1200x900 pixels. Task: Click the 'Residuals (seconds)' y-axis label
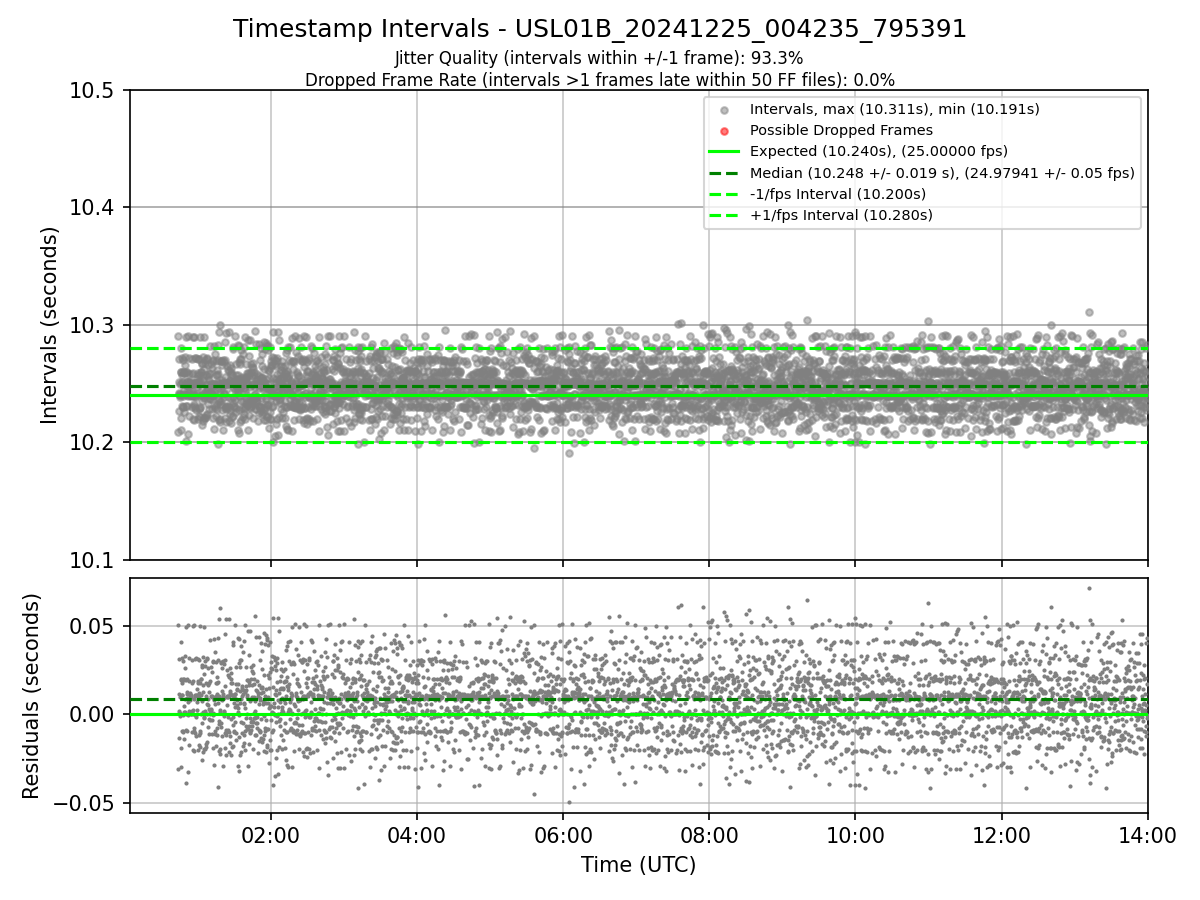(x=32, y=696)
